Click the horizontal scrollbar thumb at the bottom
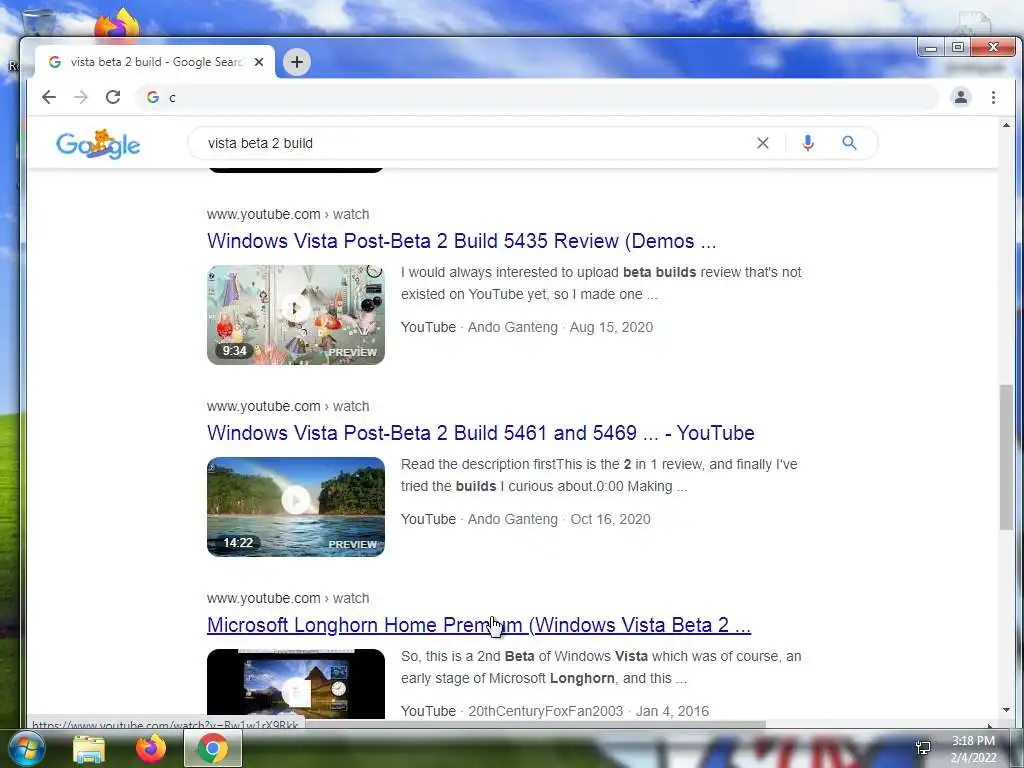 (536, 724)
